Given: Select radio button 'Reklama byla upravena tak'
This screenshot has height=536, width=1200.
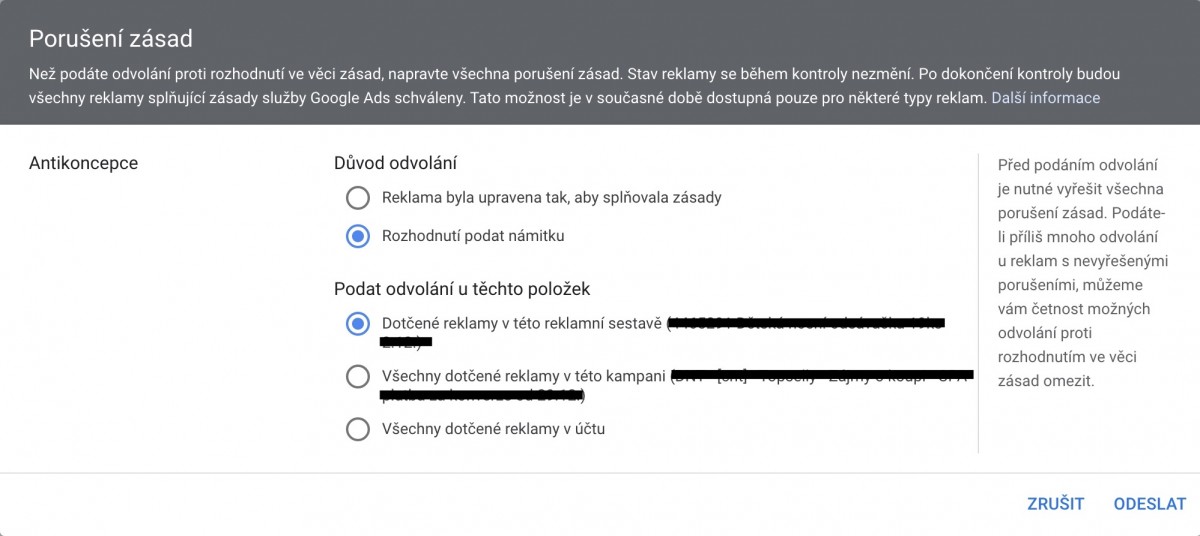Looking at the screenshot, I should click(x=357, y=198).
